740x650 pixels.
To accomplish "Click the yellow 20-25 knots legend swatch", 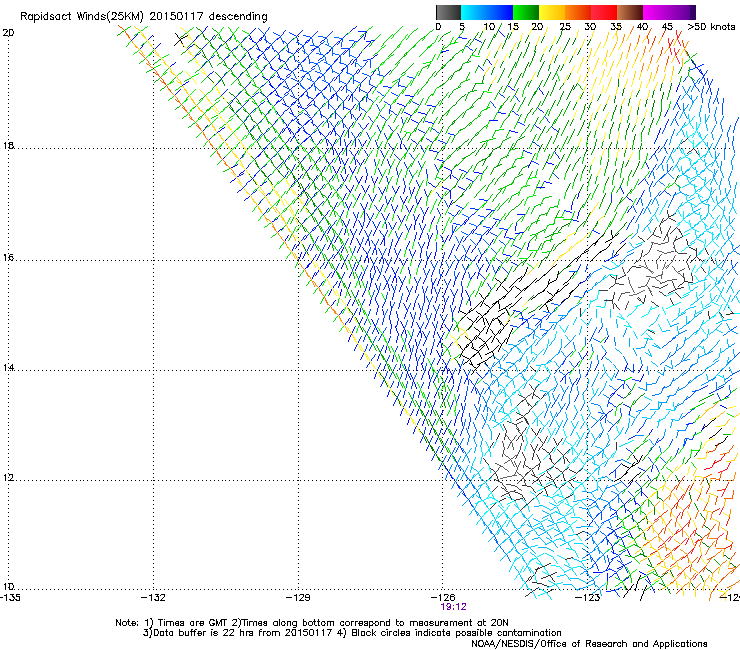I will click(552, 12).
